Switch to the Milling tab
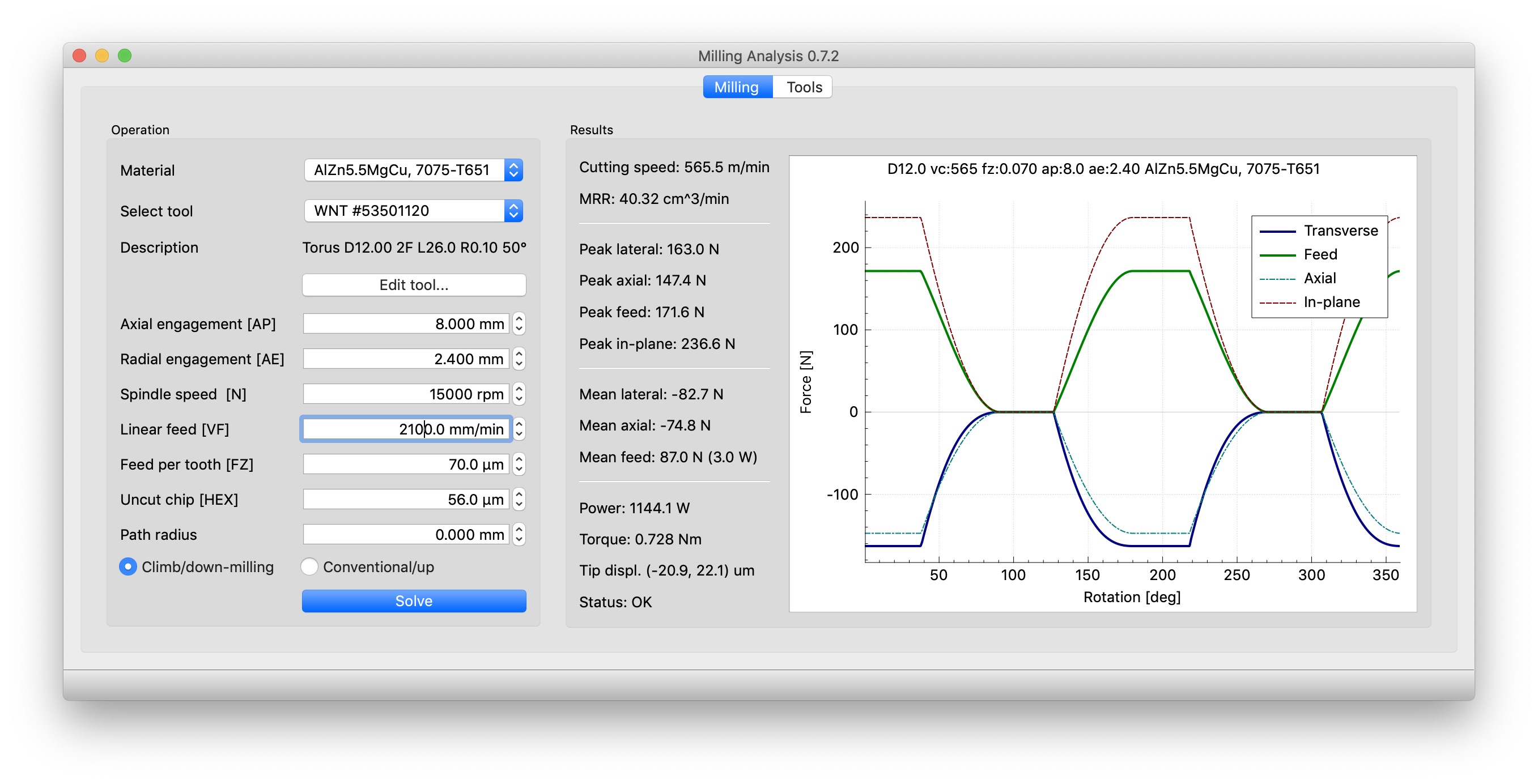Screen dimensions: 1538x784 click(x=736, y=87)
